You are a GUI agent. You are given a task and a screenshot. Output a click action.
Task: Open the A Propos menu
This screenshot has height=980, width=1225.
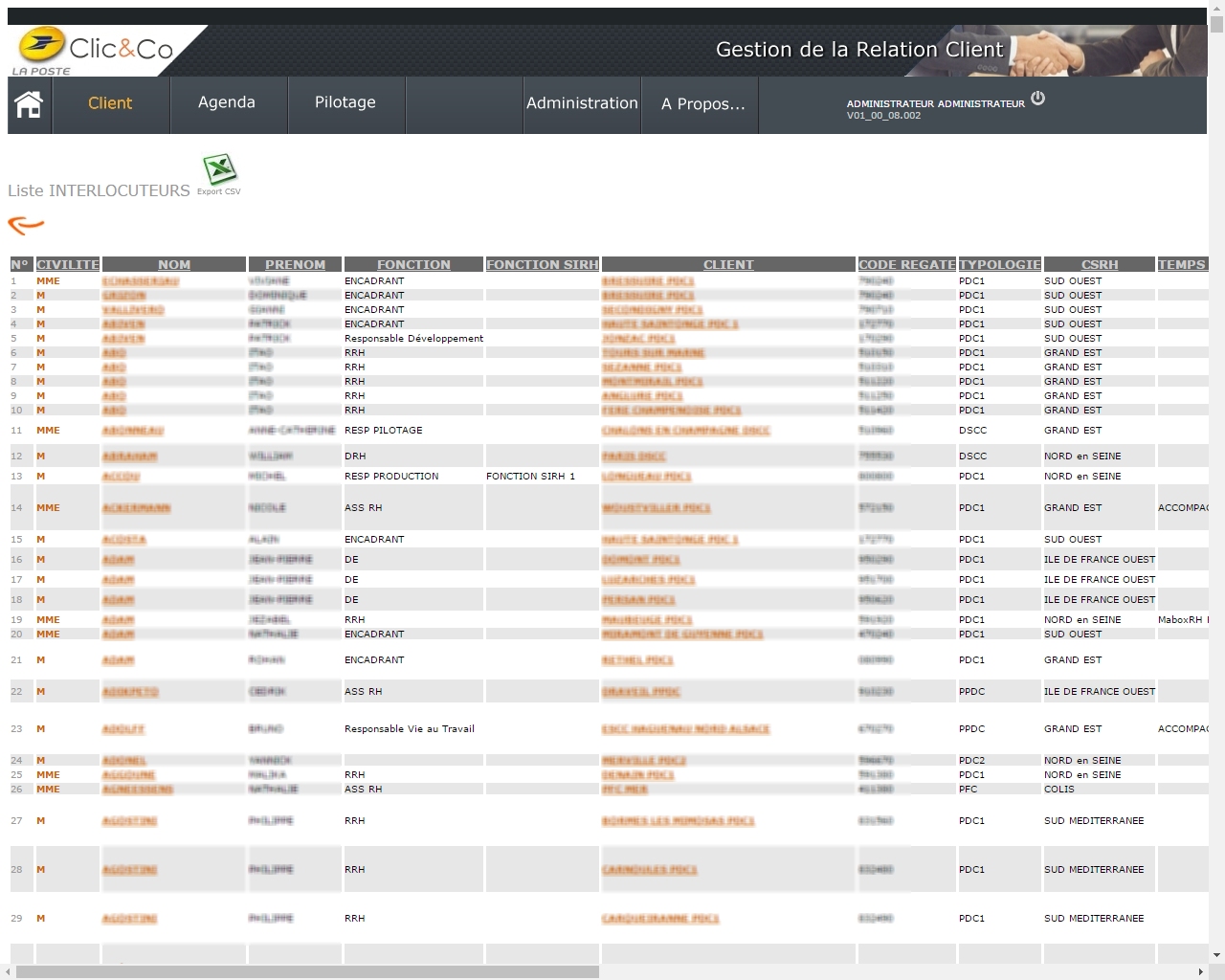click(x=702, y=104)
